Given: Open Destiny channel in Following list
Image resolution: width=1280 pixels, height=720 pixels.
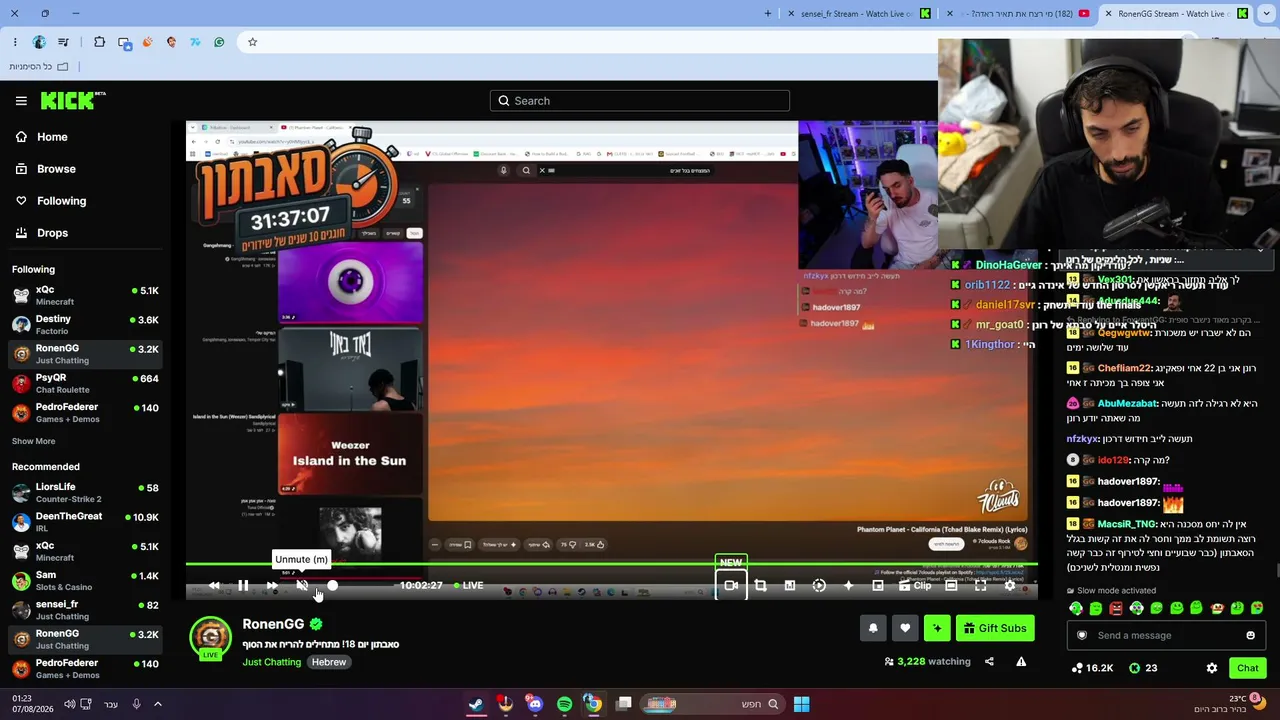Looking at the screenshot, I should [x=85, y=325].
